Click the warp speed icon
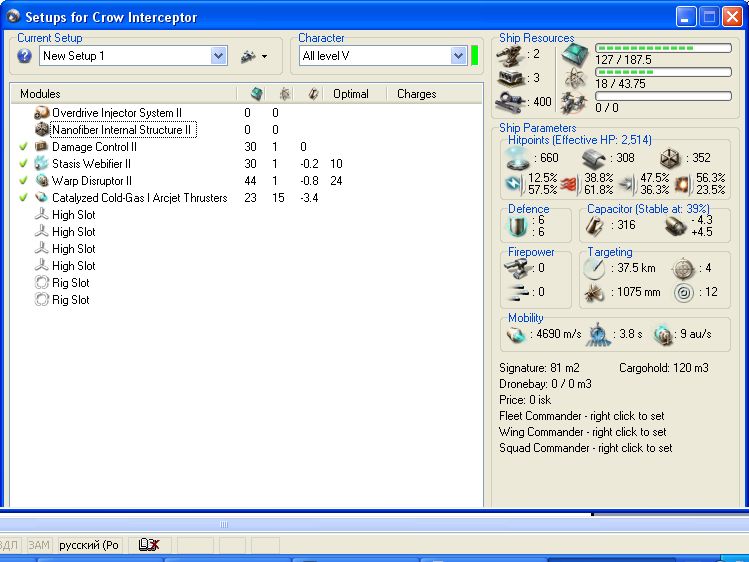Viewport: 749px width, 562px height. 663,335
